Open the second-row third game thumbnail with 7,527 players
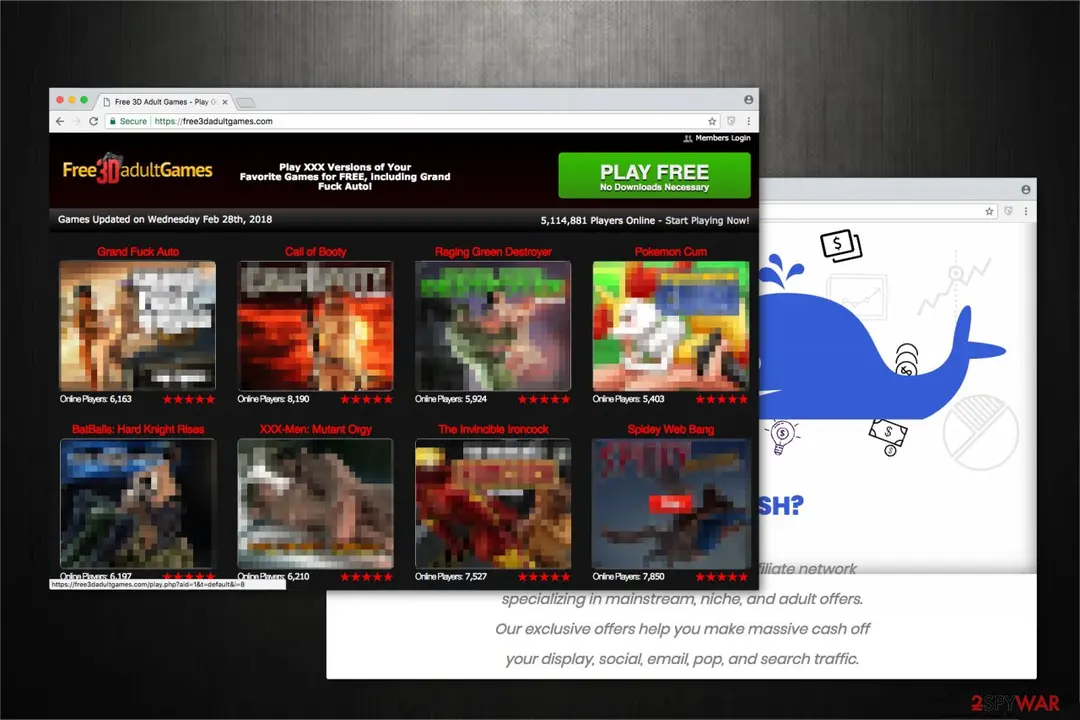This screenshot has width=1080, height=720. pos(493,504)
